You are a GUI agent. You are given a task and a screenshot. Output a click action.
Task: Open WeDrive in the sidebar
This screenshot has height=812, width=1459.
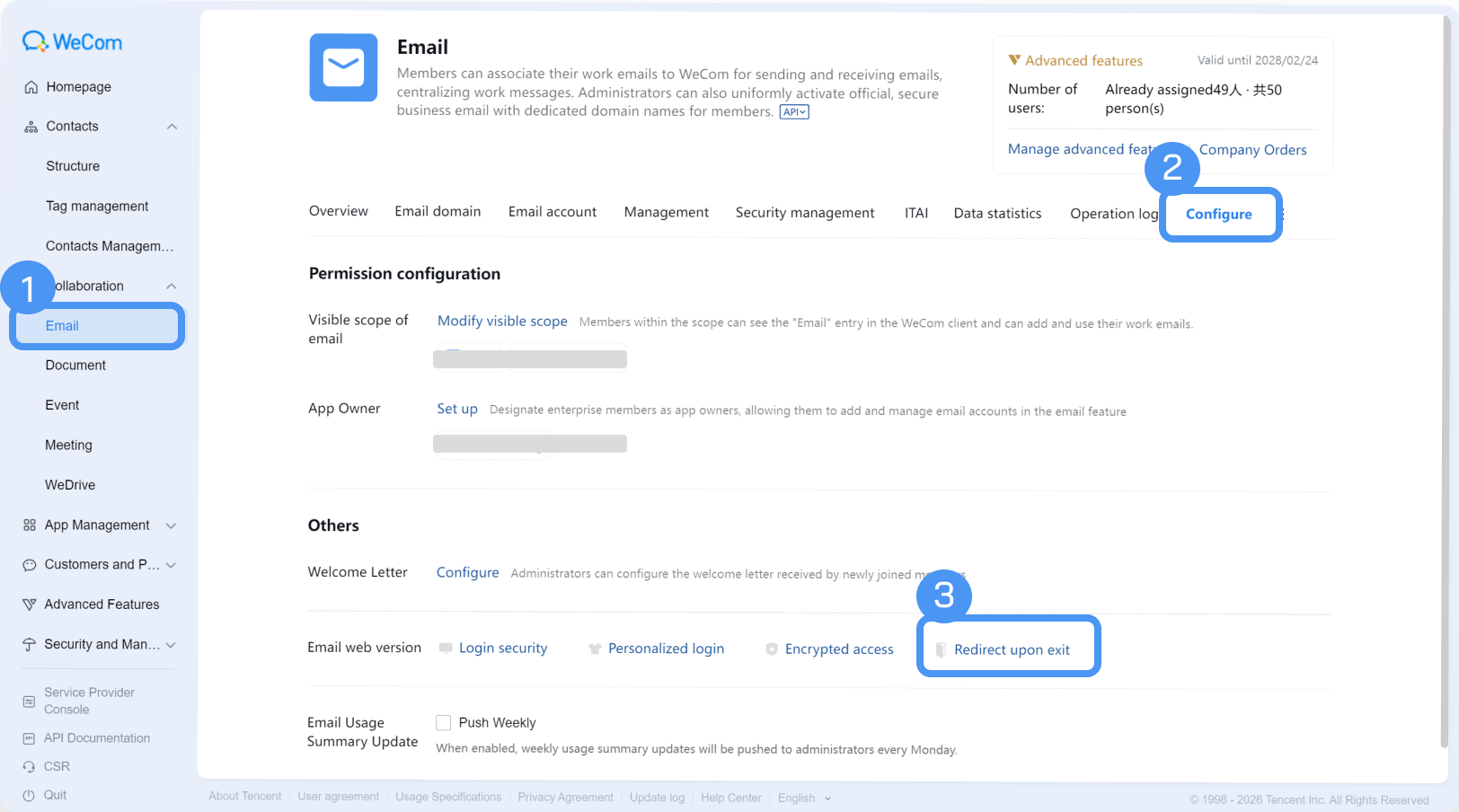pyautogui.click(x=70, y=485)
